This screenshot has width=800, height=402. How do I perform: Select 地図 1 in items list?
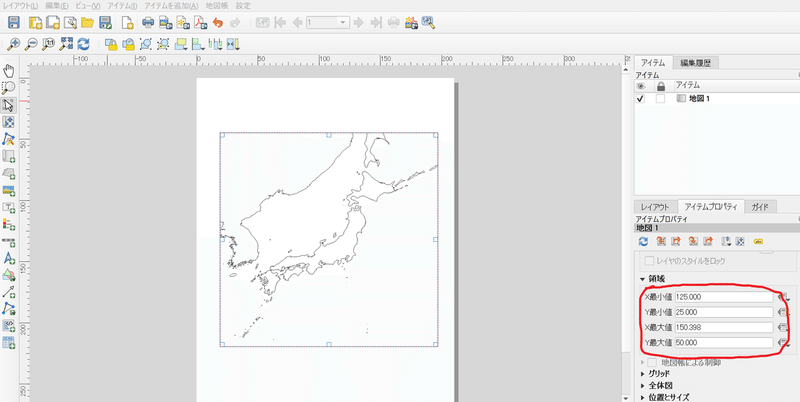point(699,99)
